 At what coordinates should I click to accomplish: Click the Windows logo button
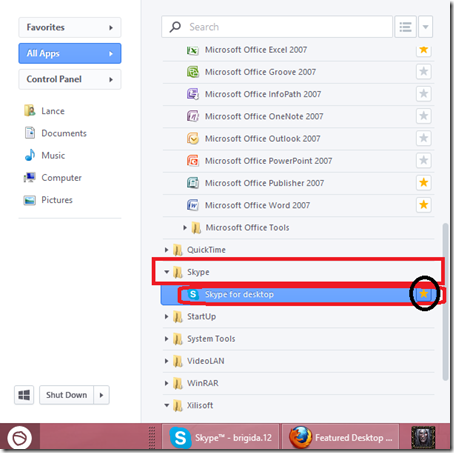(x=24, y=395)
